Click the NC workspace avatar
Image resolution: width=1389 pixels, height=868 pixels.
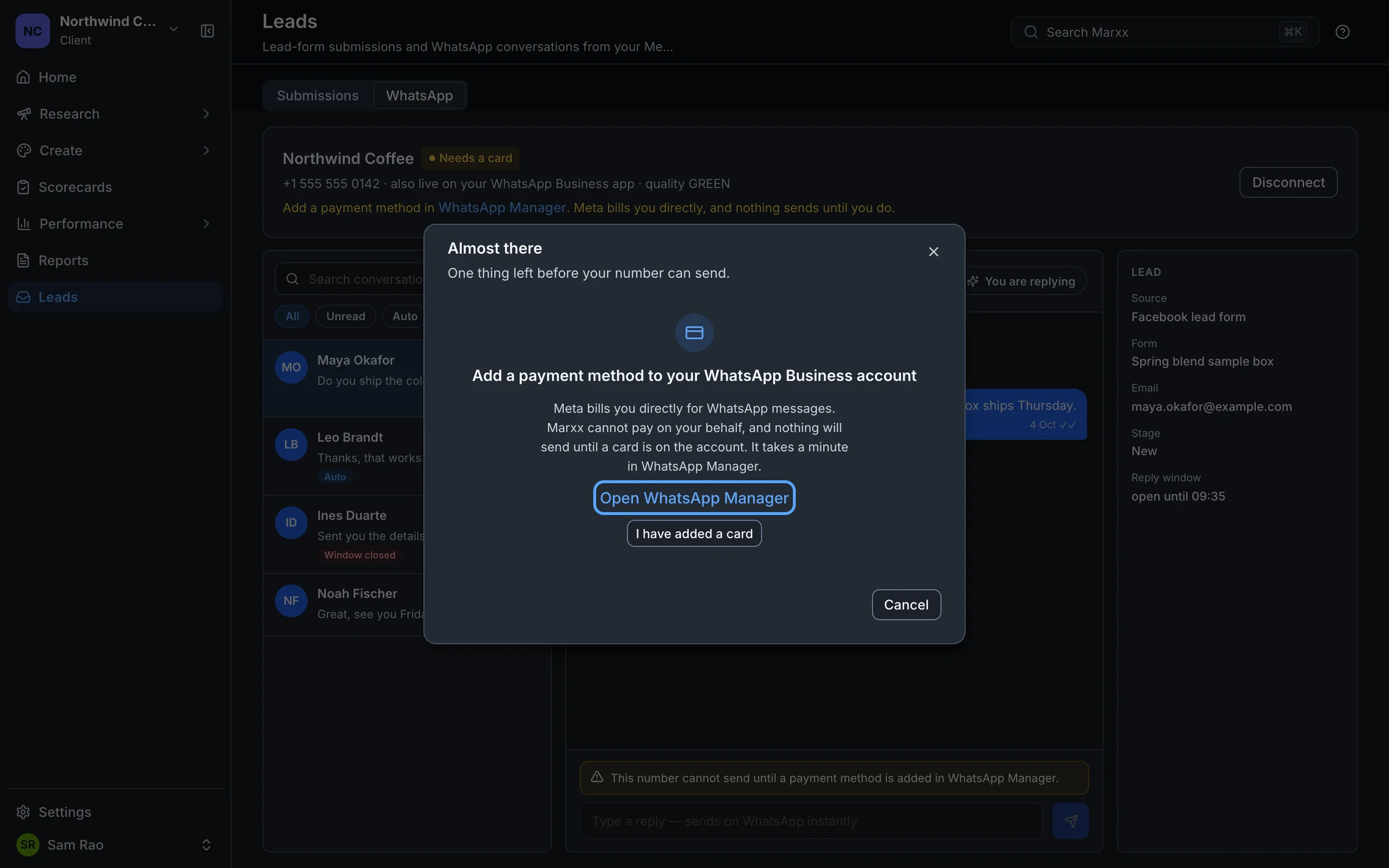point(32,31)
